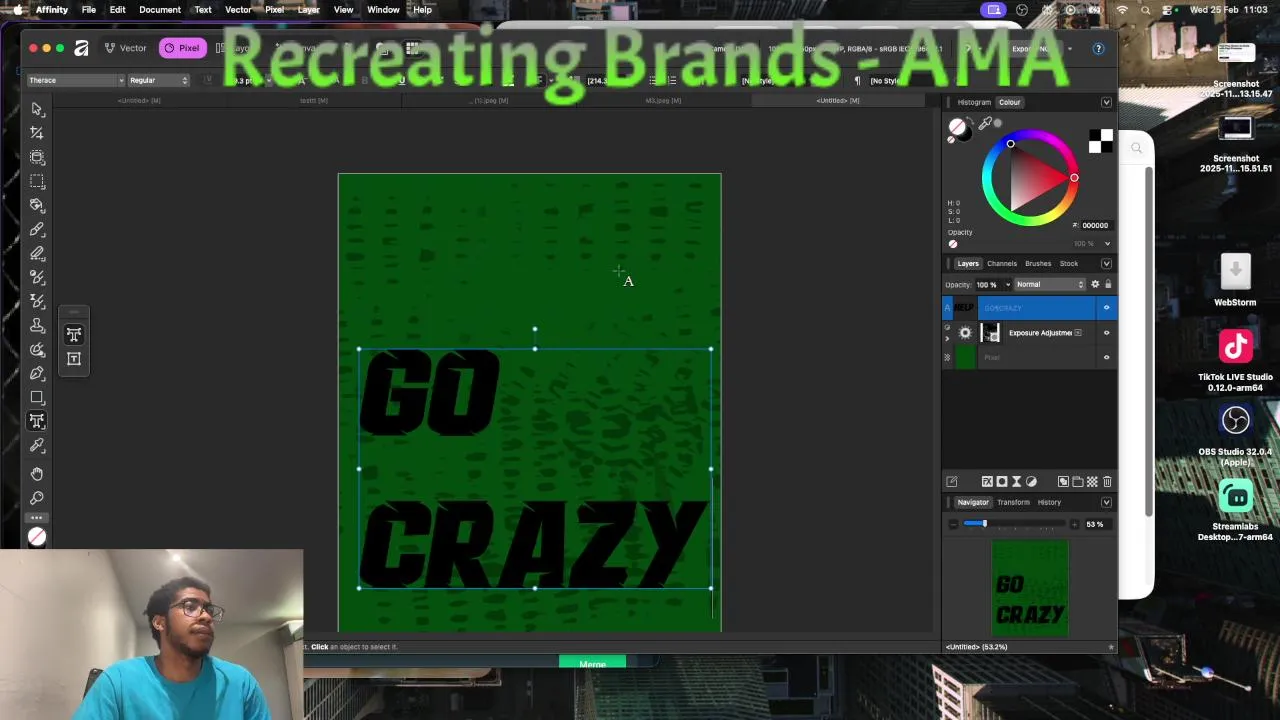
Task: Switch to the Stock tab
Action: (x=1069, y=264)
